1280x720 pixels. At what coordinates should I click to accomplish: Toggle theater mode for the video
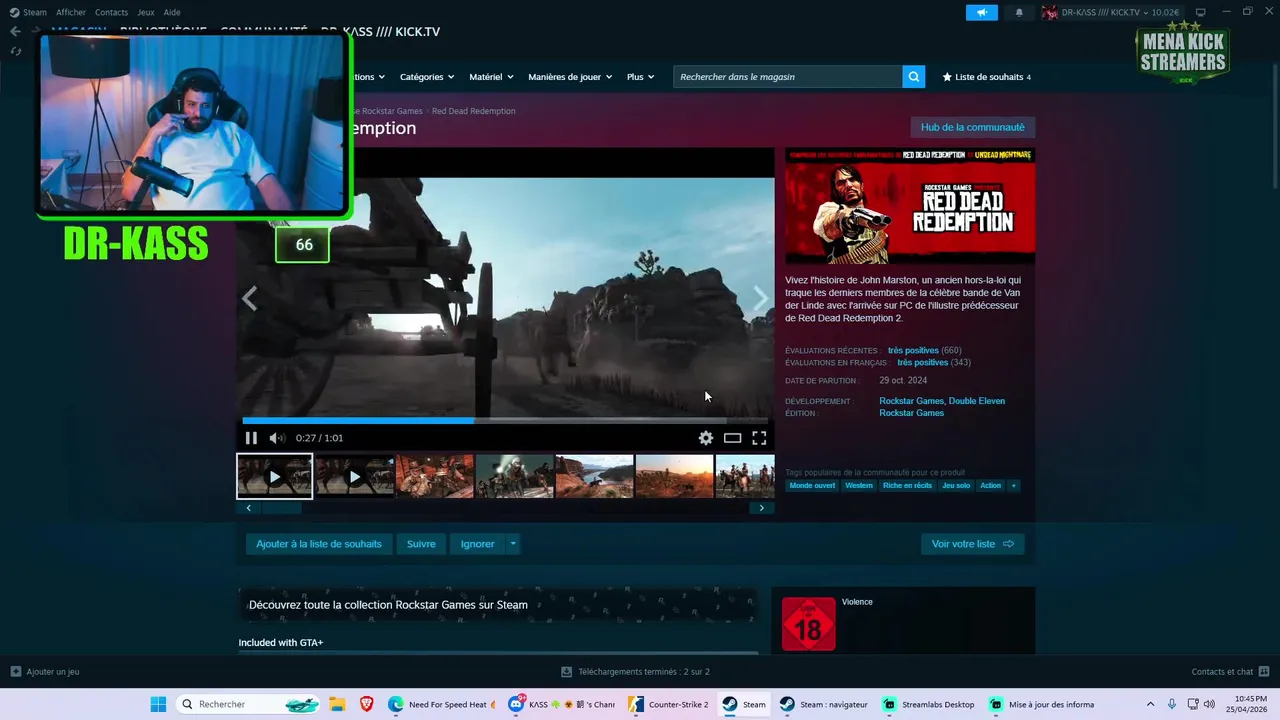733,438
